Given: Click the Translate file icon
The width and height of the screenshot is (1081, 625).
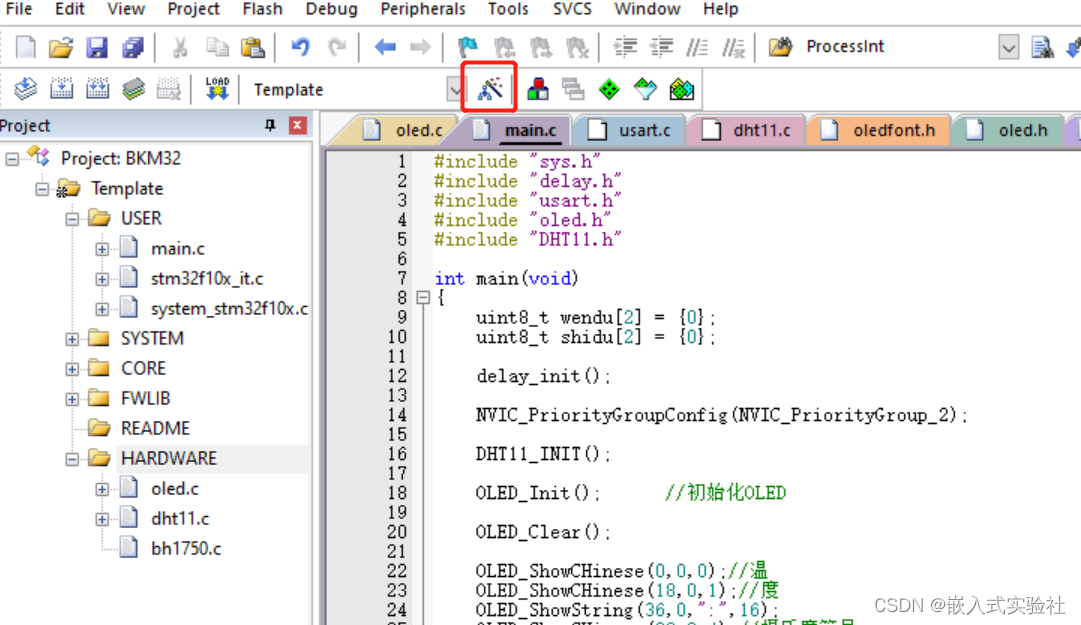Looking at the screenshot, I should pos(26,89).
